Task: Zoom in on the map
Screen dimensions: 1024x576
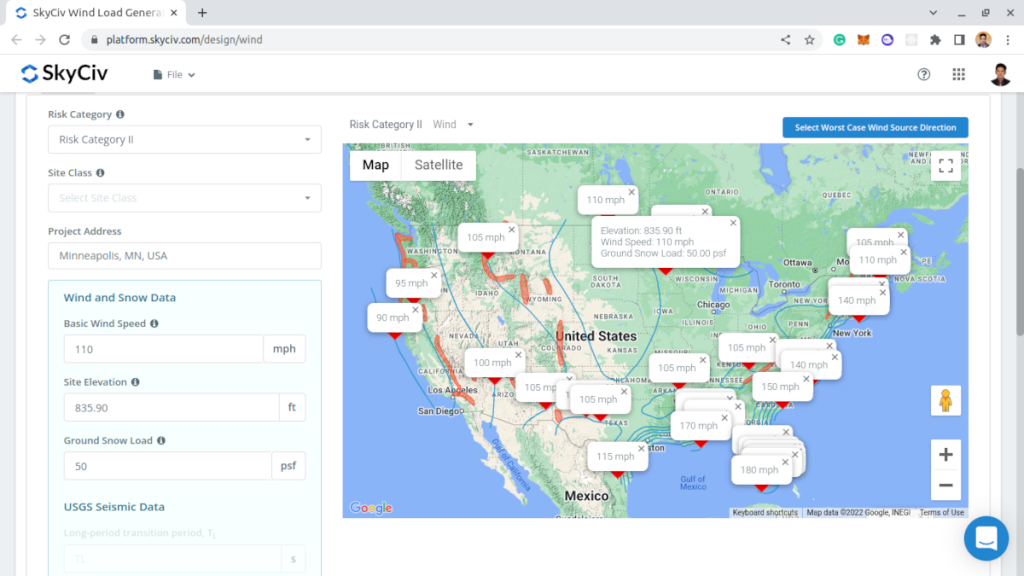Action: point(945,454)
